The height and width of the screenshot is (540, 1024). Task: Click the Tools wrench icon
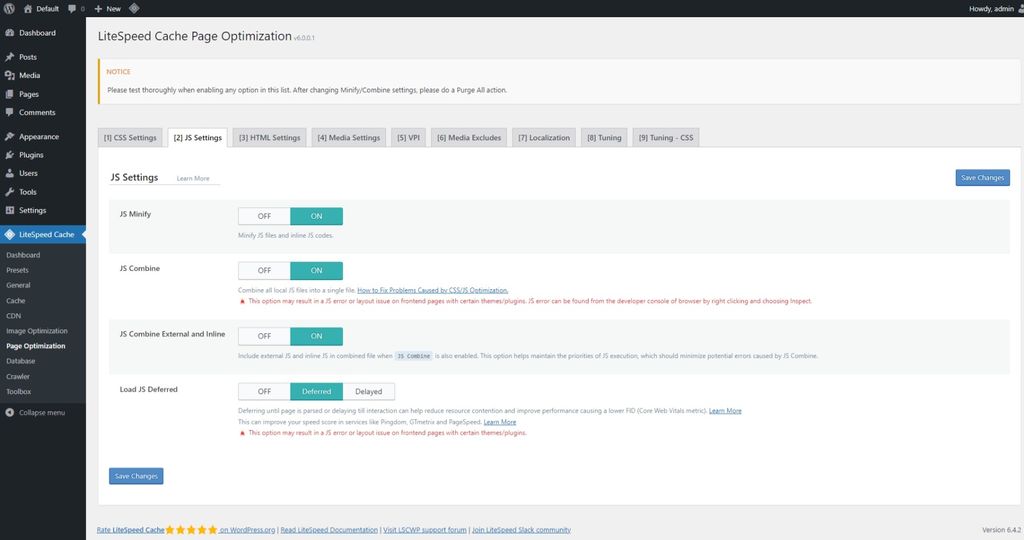click(10, 192)
